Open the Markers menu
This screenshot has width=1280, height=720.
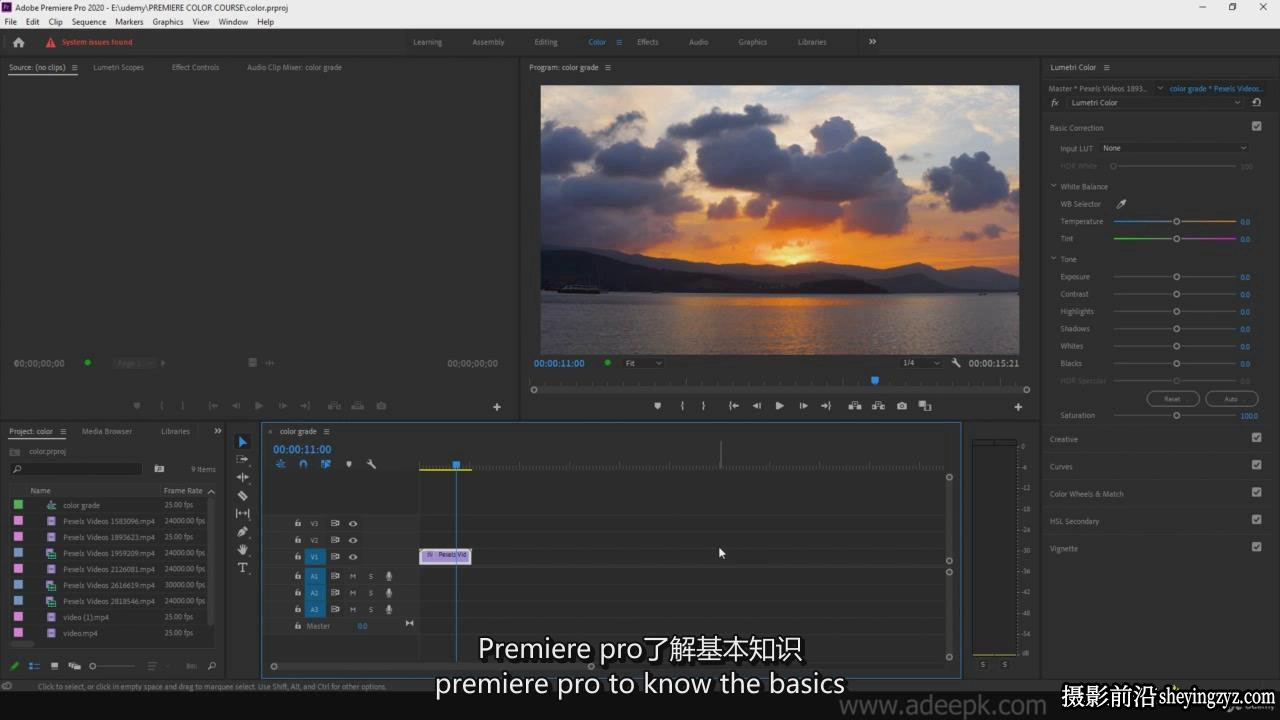tap(129, 21)
